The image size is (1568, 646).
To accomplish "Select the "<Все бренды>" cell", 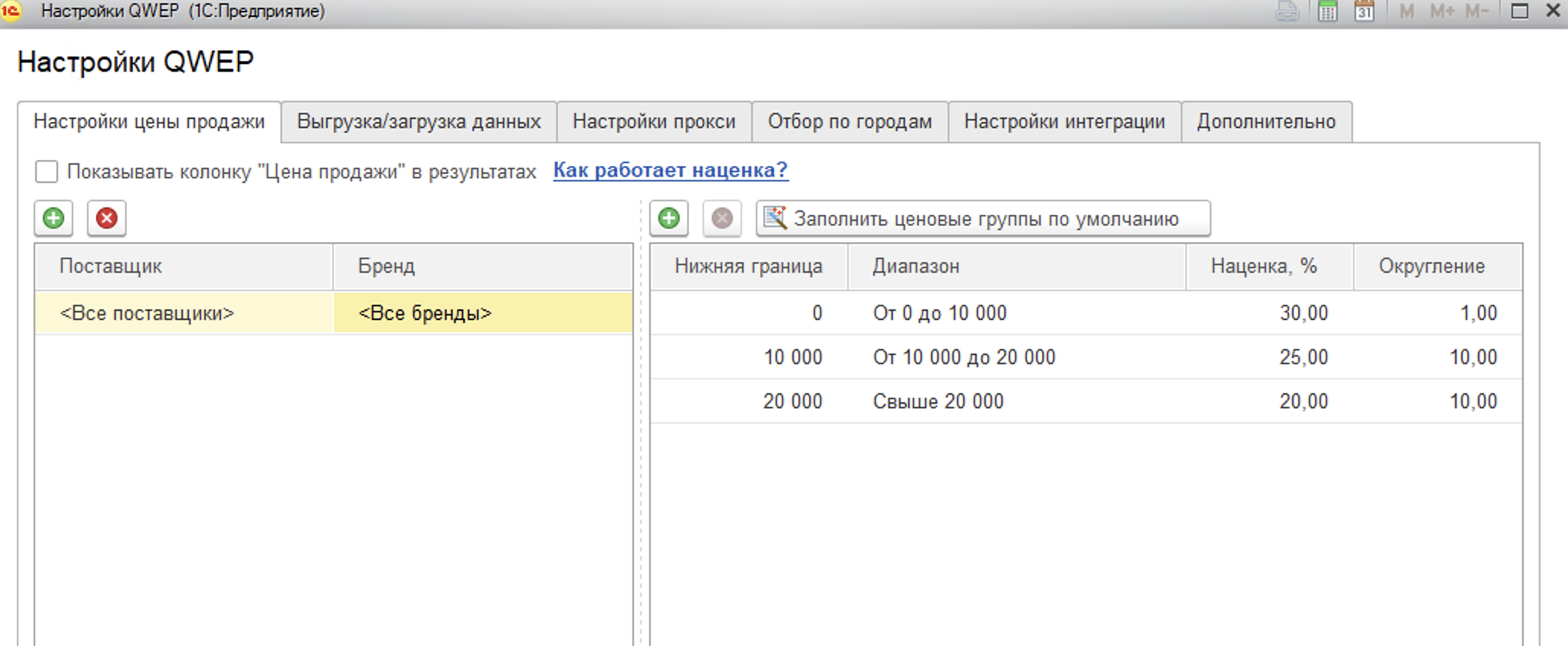I will tap(483, 313).
